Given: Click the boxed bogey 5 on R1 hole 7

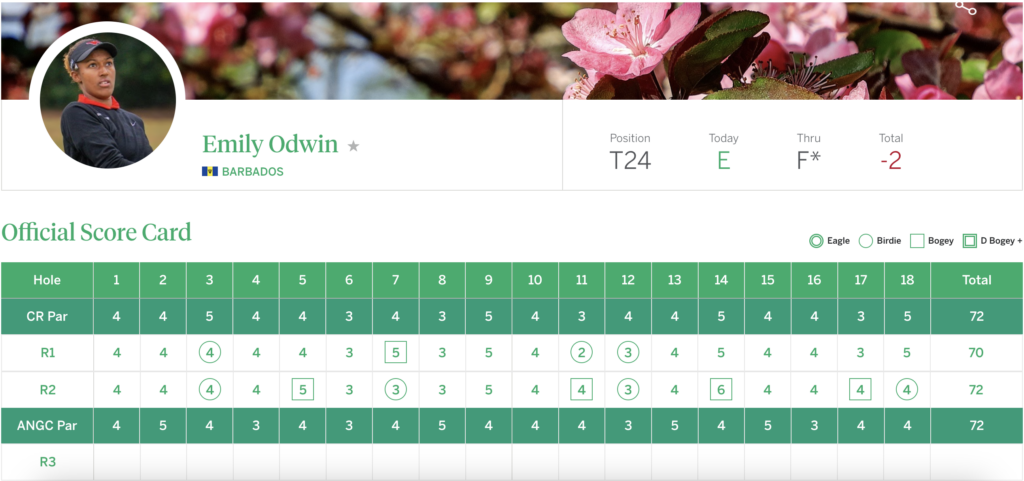Looking at the screenshot, I should pos(396,352).
